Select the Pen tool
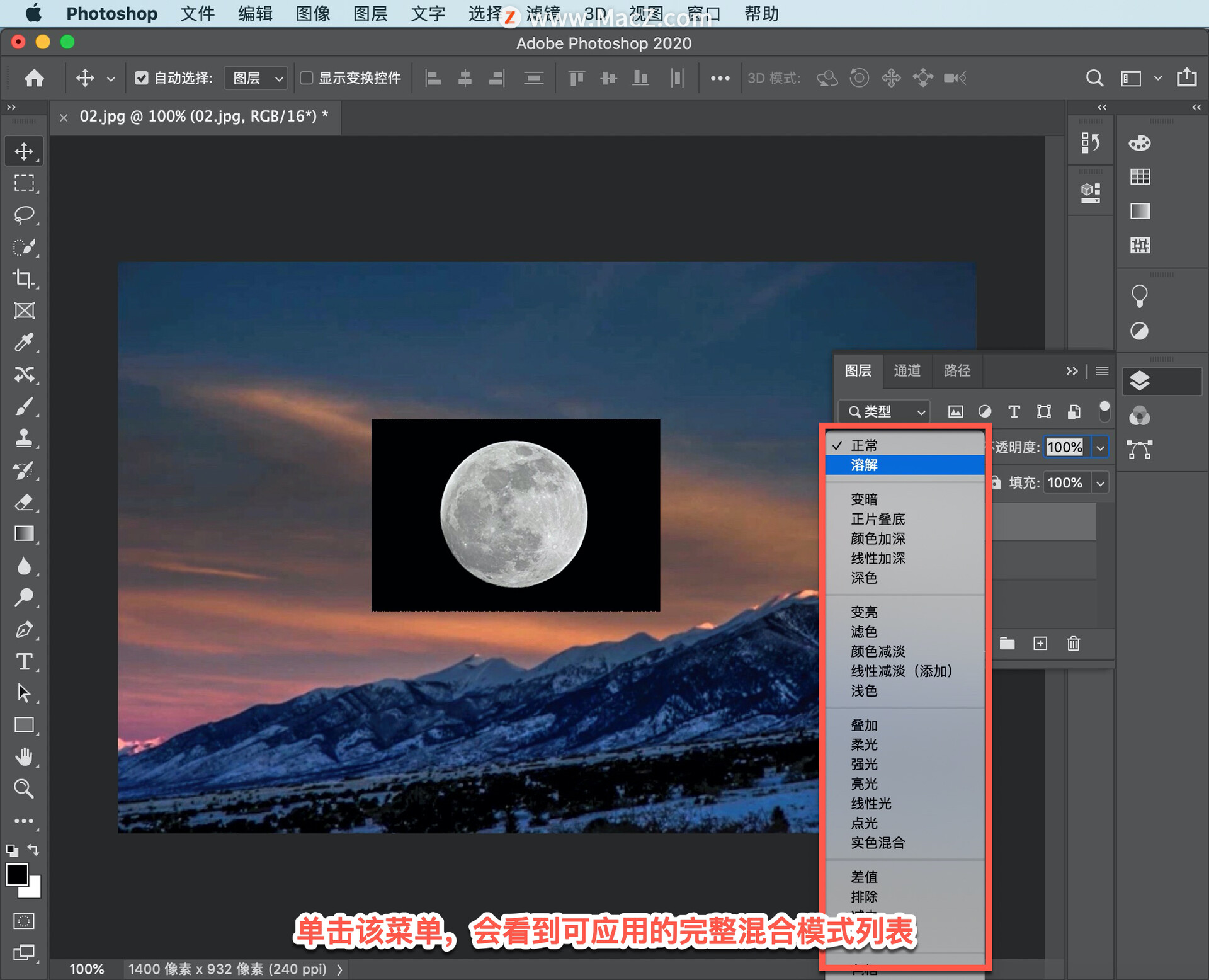1209x980 pixels. (x=24, y=630)
